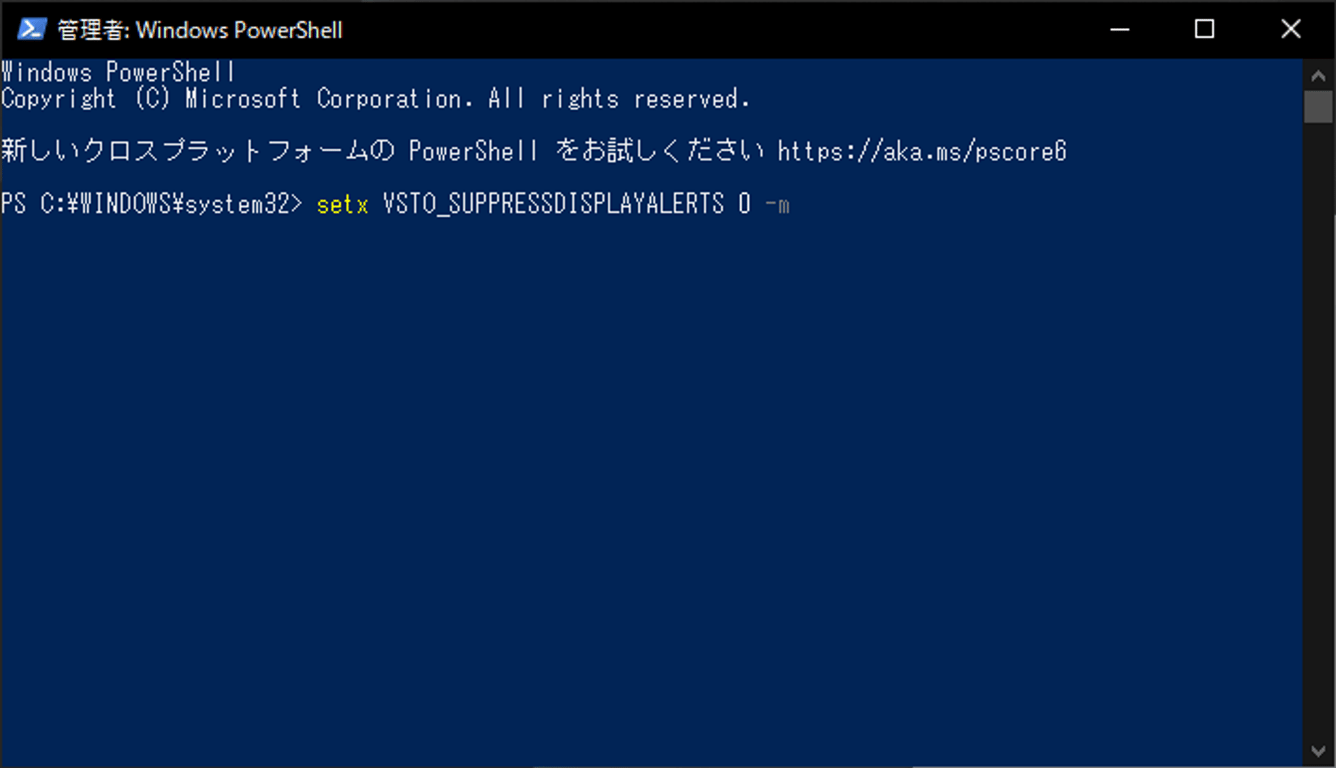Open the PowerShell icon system menu

(31, 29)
